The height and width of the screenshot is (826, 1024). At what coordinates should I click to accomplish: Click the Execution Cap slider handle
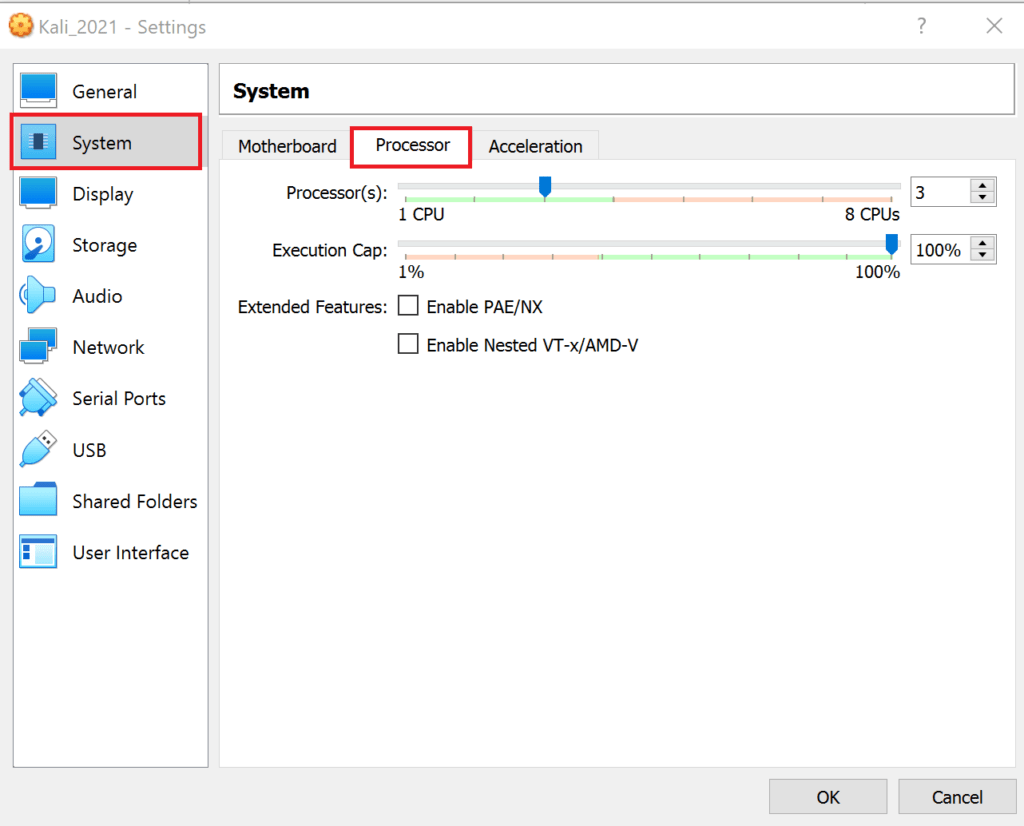pyautogui.click(x=891, y=244)
